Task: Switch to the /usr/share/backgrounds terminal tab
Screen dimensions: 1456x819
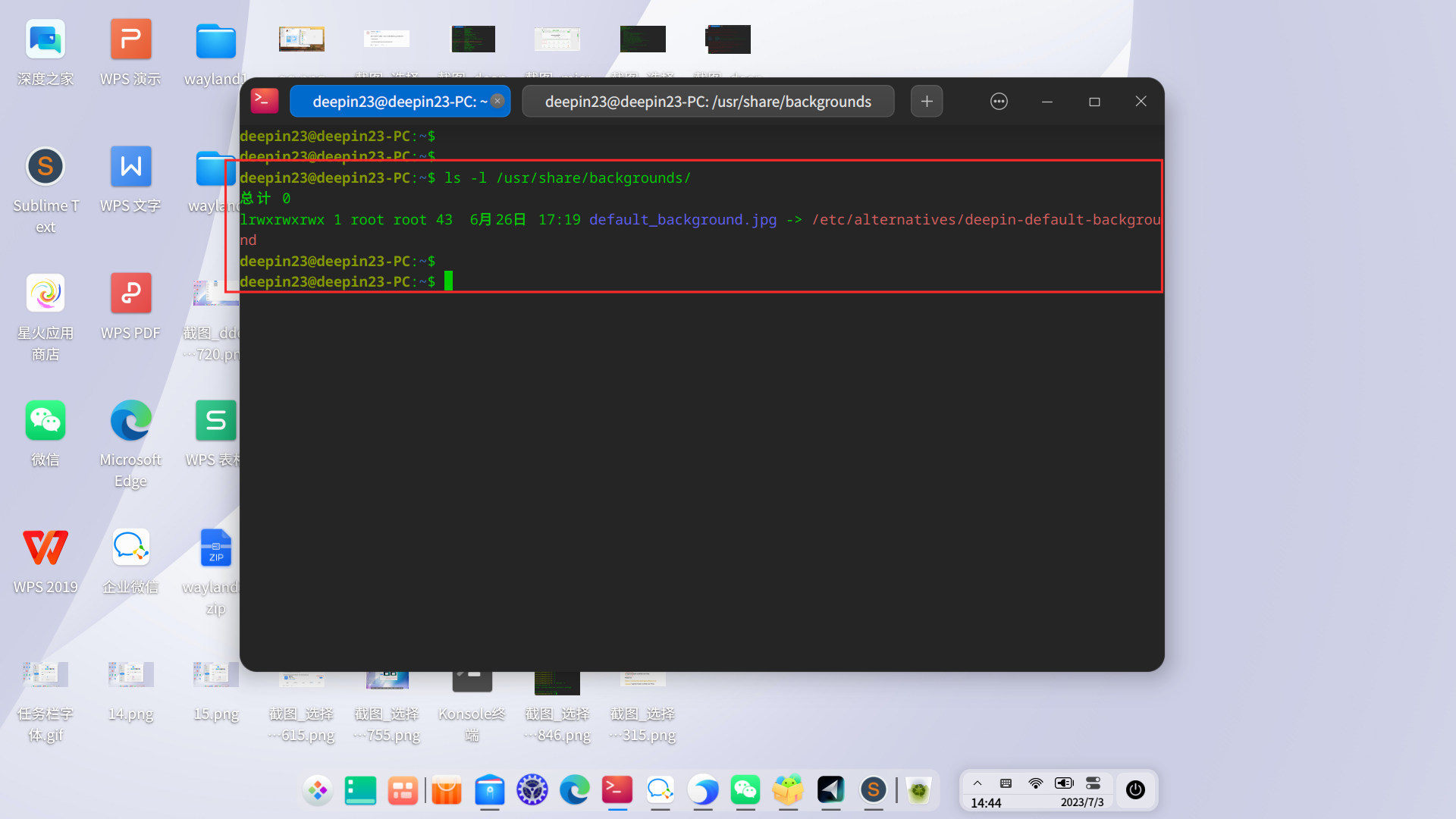Action: pos(708,101)
